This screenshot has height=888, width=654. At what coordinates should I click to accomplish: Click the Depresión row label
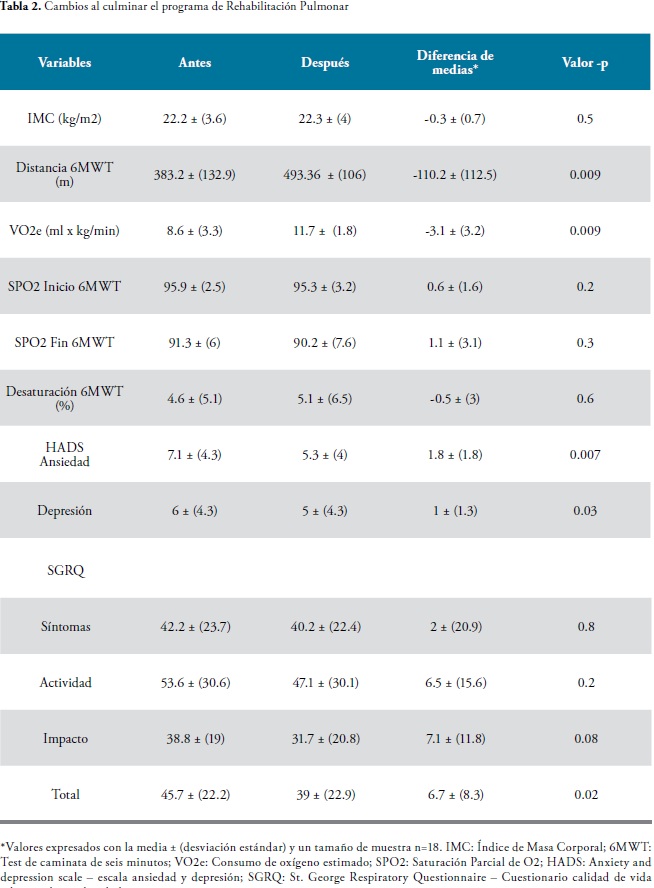point(65,511)
